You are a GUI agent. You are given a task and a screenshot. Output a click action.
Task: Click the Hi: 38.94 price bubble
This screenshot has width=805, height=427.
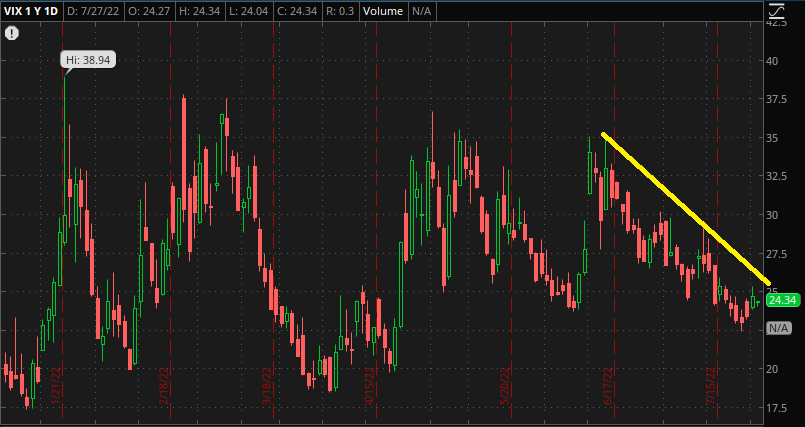click(x=88, y=60)
